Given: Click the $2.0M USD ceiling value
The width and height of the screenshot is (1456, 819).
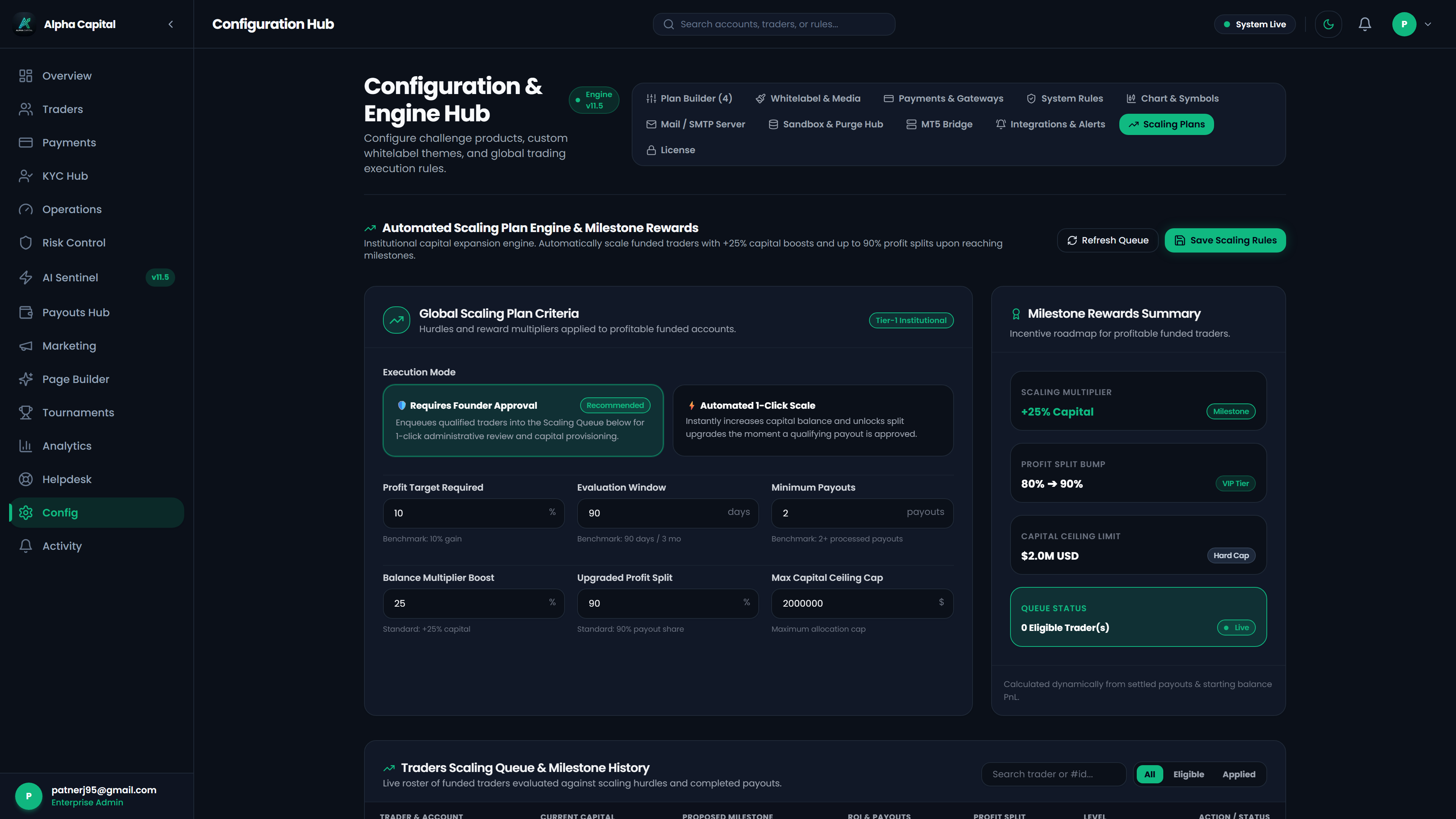Looking at the screenshot, I should (x=1050, y=555).
